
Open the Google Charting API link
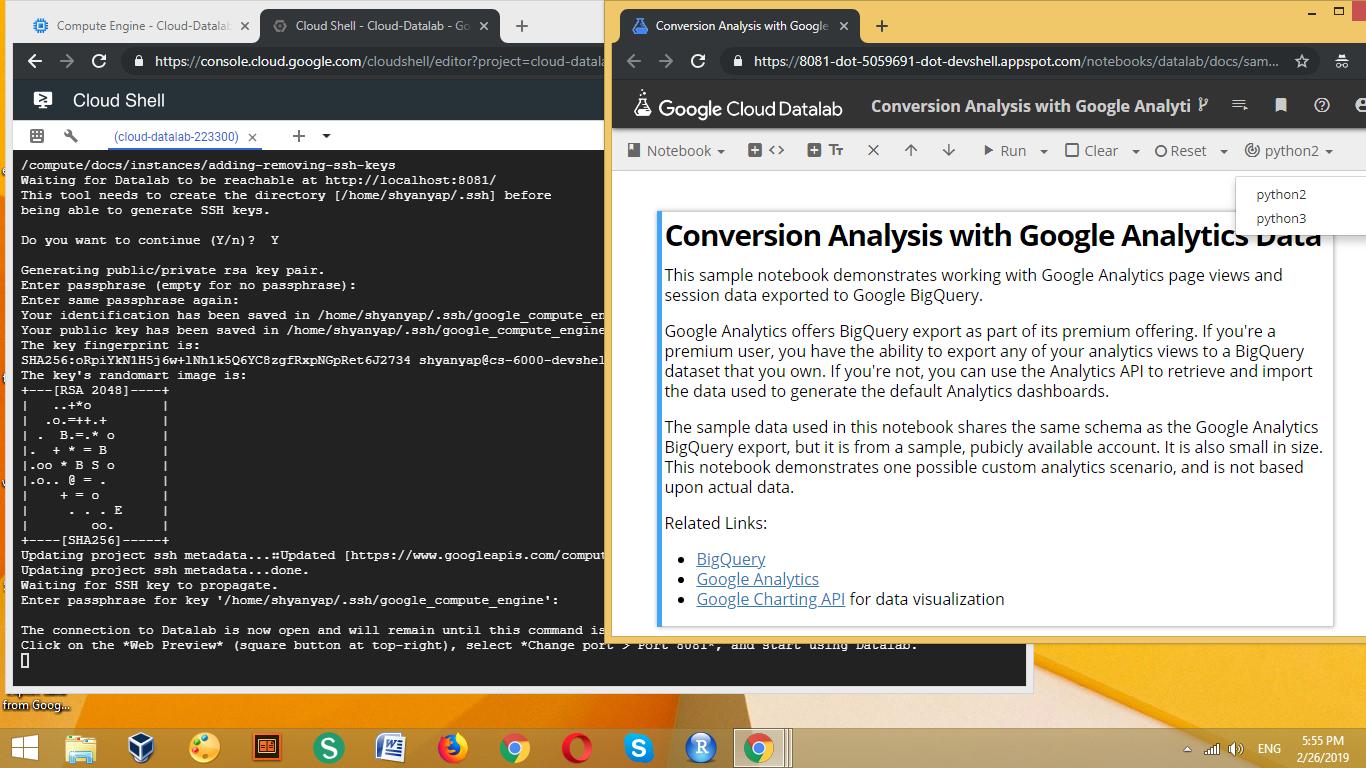(770, 599)
